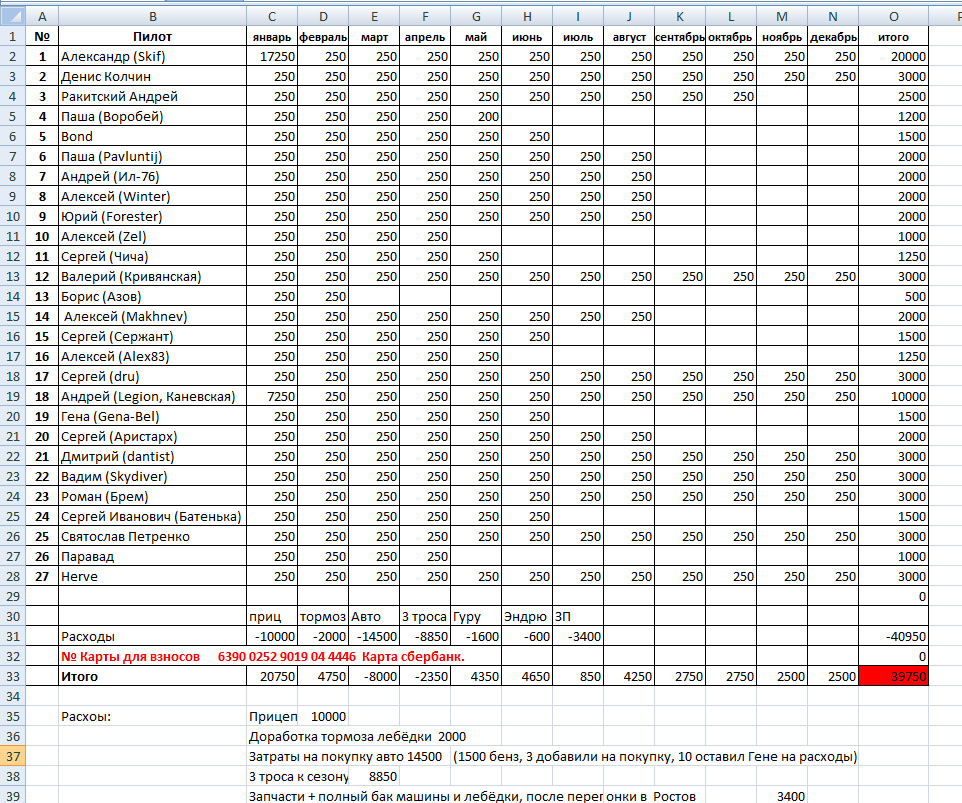Image resolution: width=962 pixels, height=803 pixels.
Task: Click the 'январь' header cell
Action: [272, 36]
